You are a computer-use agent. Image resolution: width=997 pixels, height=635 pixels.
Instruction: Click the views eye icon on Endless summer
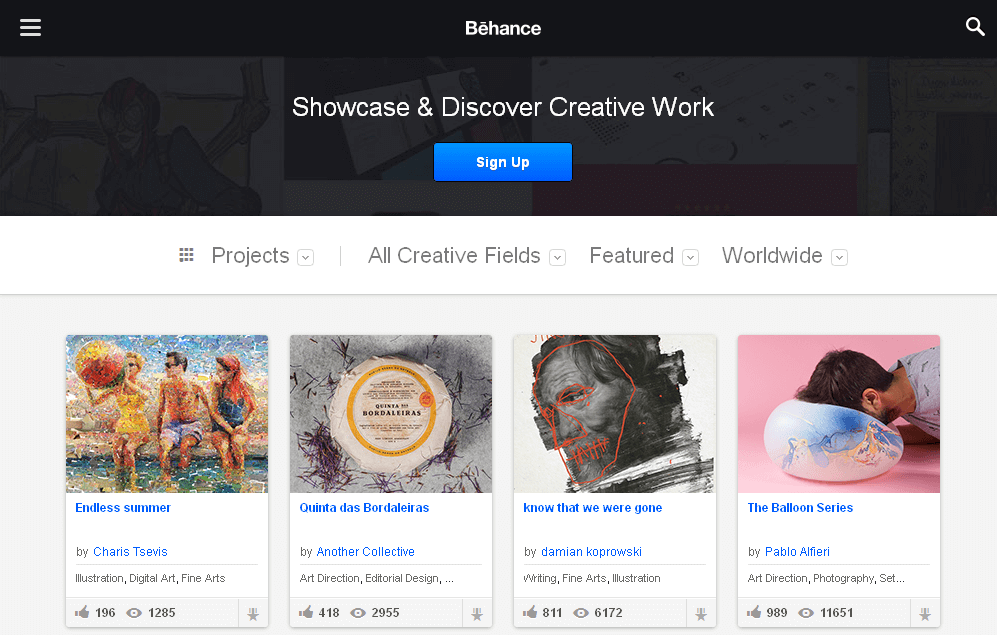click(134, 613)
